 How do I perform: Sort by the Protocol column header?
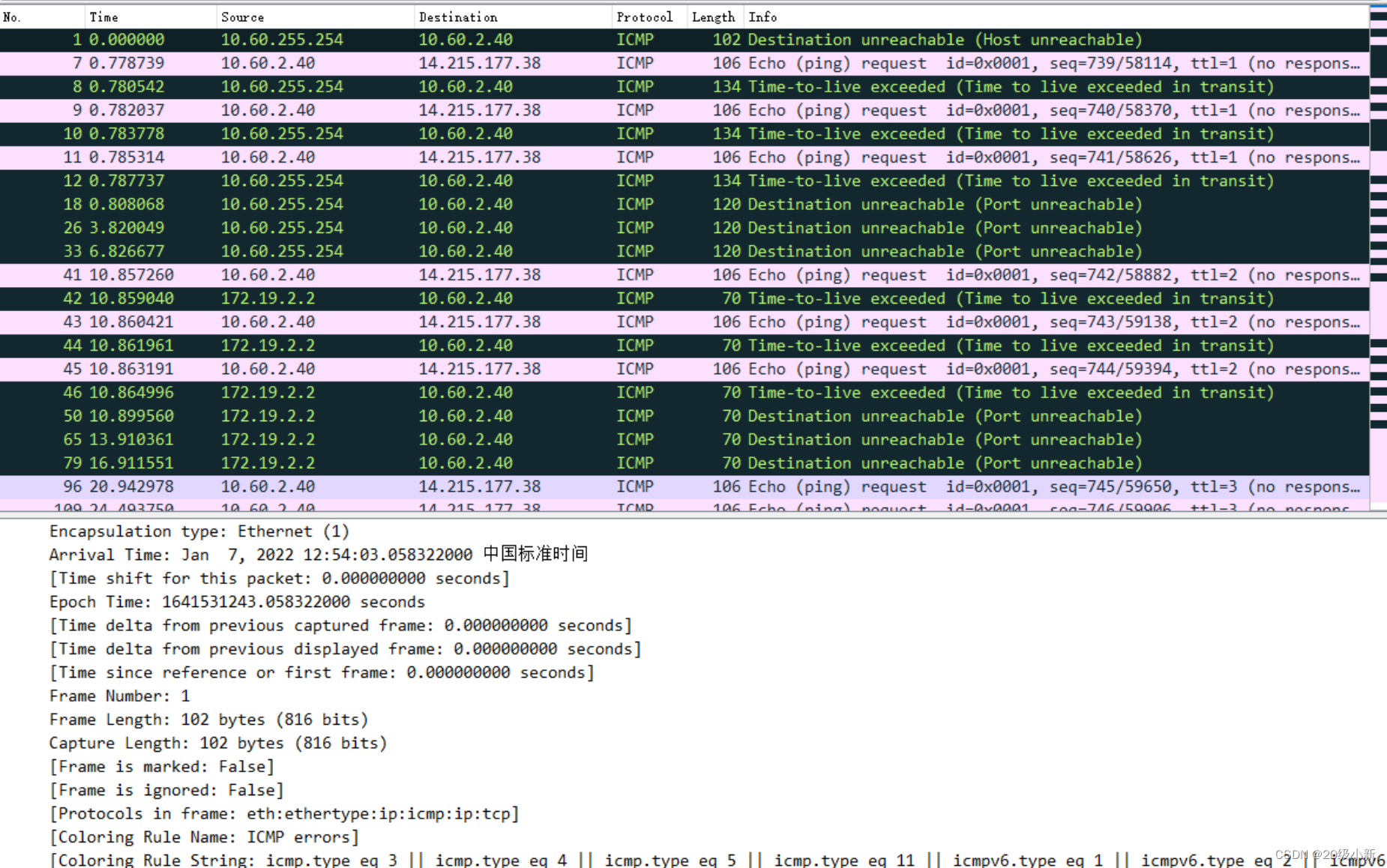649,16
